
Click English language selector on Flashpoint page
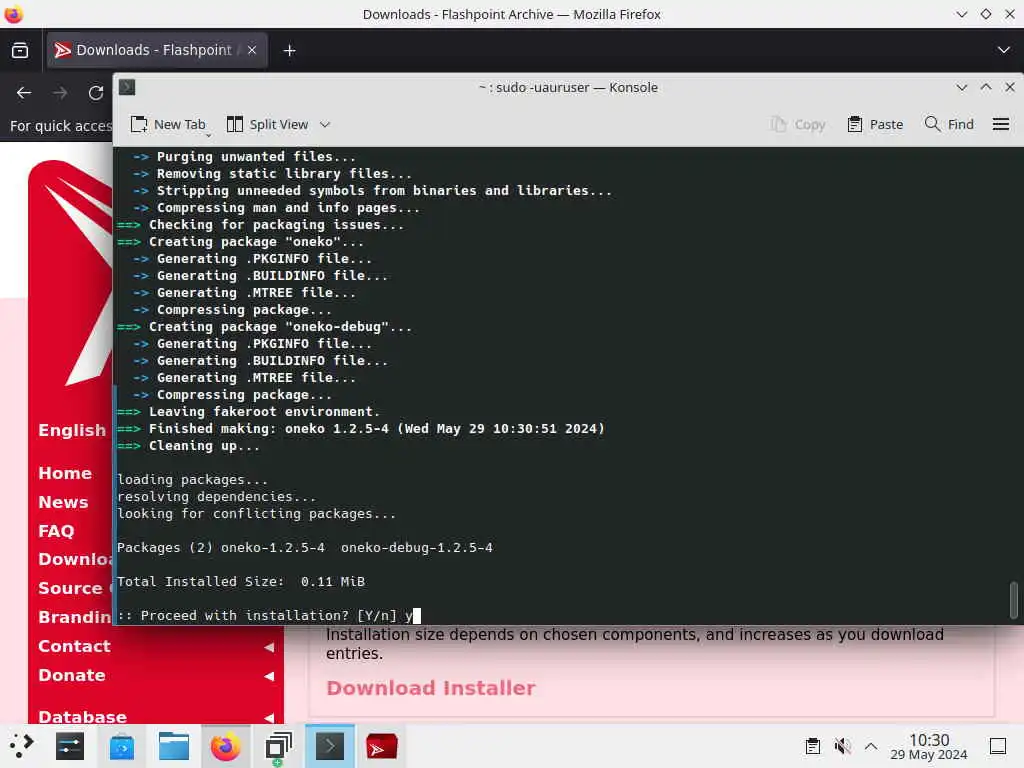point(72,430)
